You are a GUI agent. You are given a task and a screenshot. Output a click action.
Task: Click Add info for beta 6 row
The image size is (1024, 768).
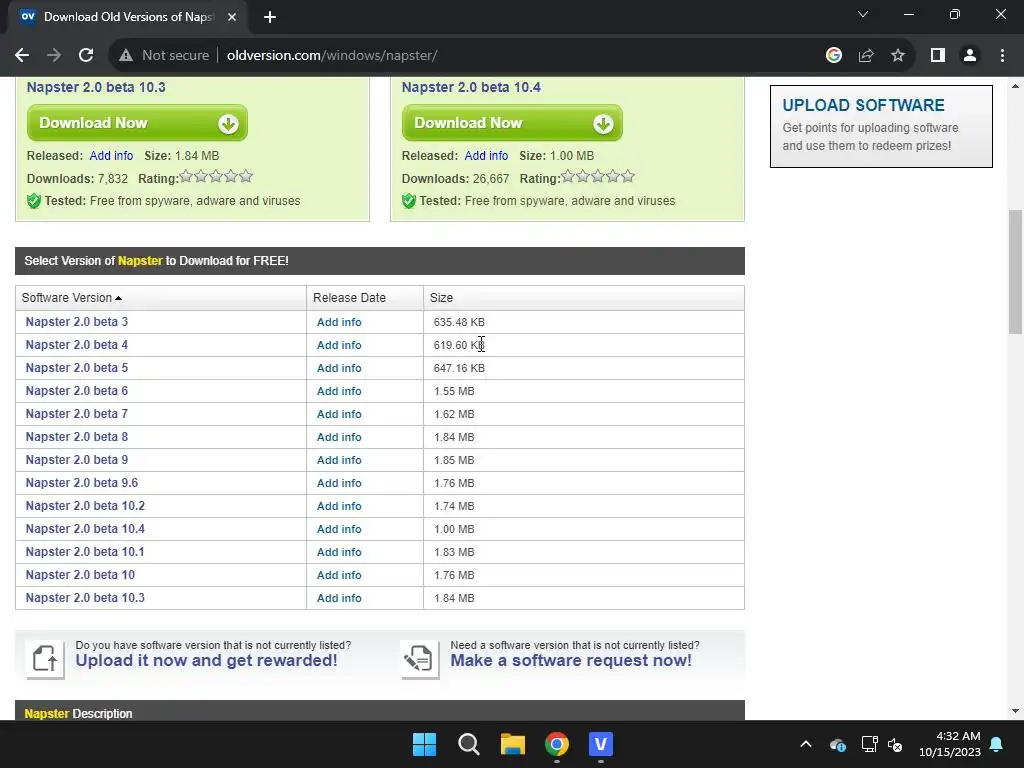click(x=339, y=391)
